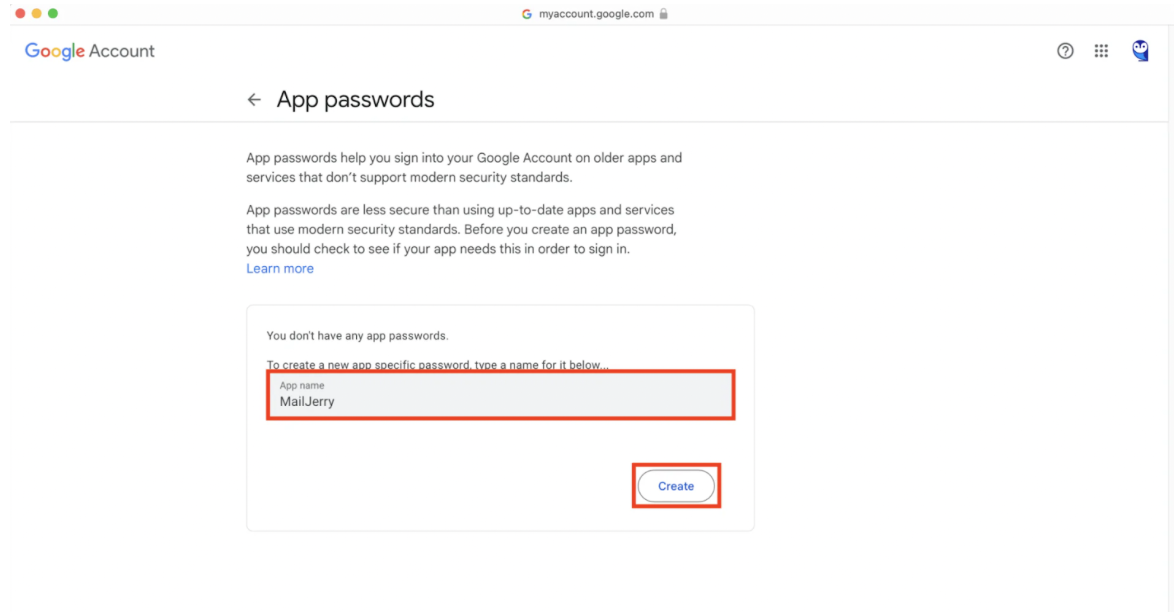Image resolution: width=1174 pixels, height=612 pixels.
Task: Open the help question mark icon
Action: (1065, 51)
